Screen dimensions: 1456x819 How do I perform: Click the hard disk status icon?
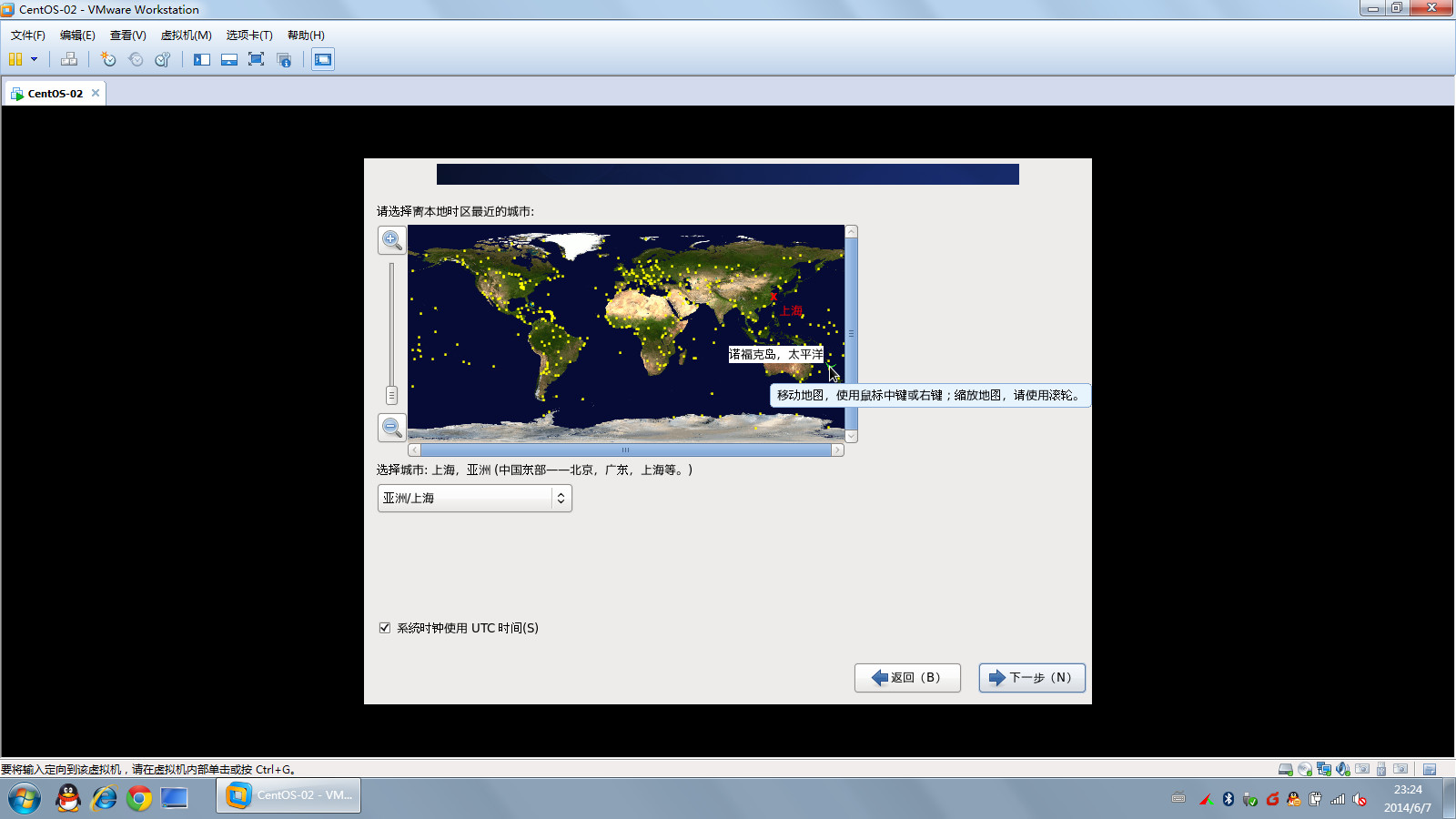coord(1286,769)
